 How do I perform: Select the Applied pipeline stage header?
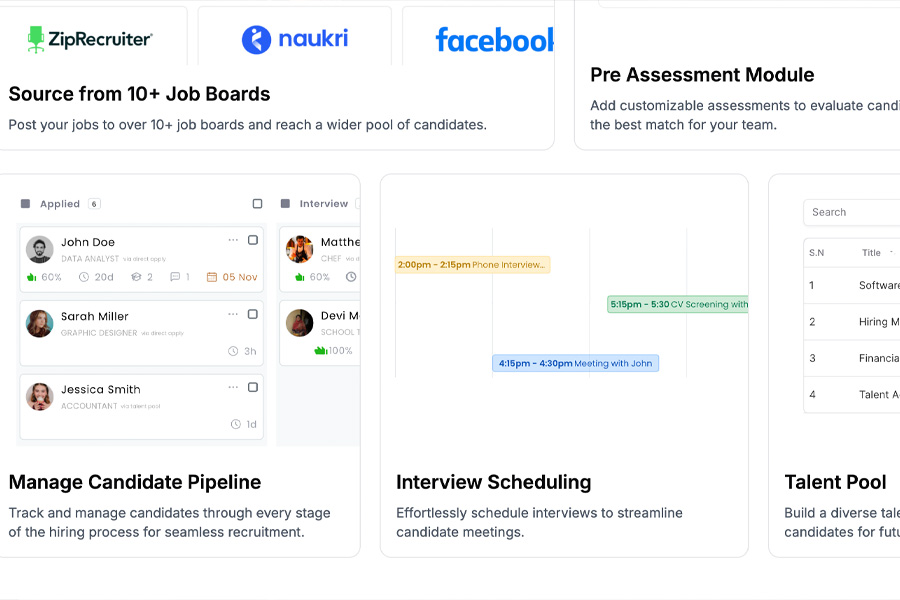pos(59,204)
